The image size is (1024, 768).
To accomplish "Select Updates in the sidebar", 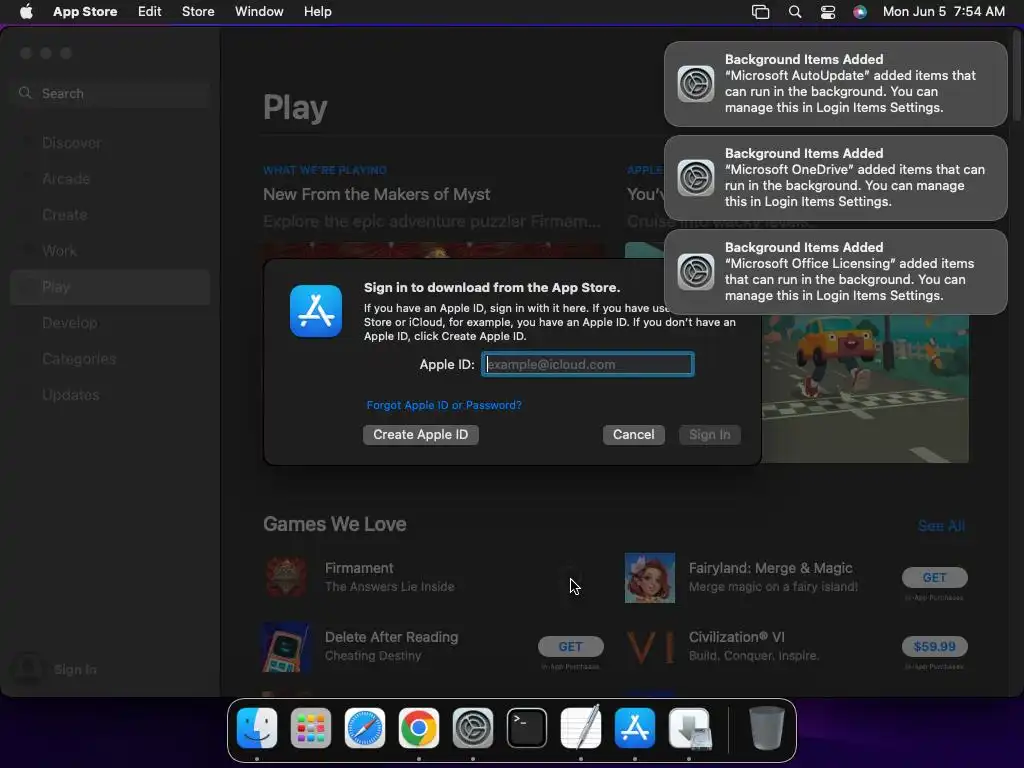I will click(110, 395).
